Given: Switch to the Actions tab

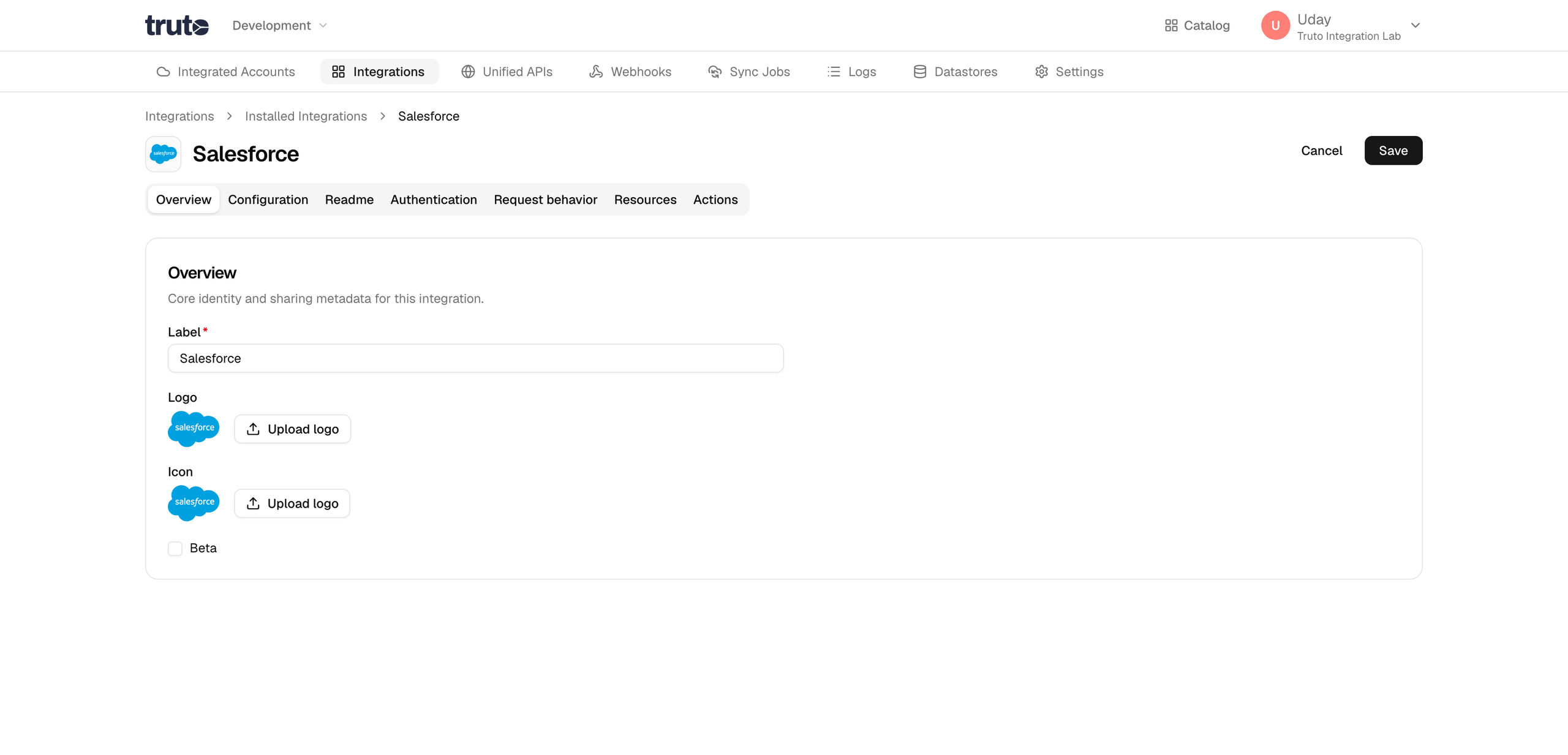Looking at the screenshot, I should point(715,200).
